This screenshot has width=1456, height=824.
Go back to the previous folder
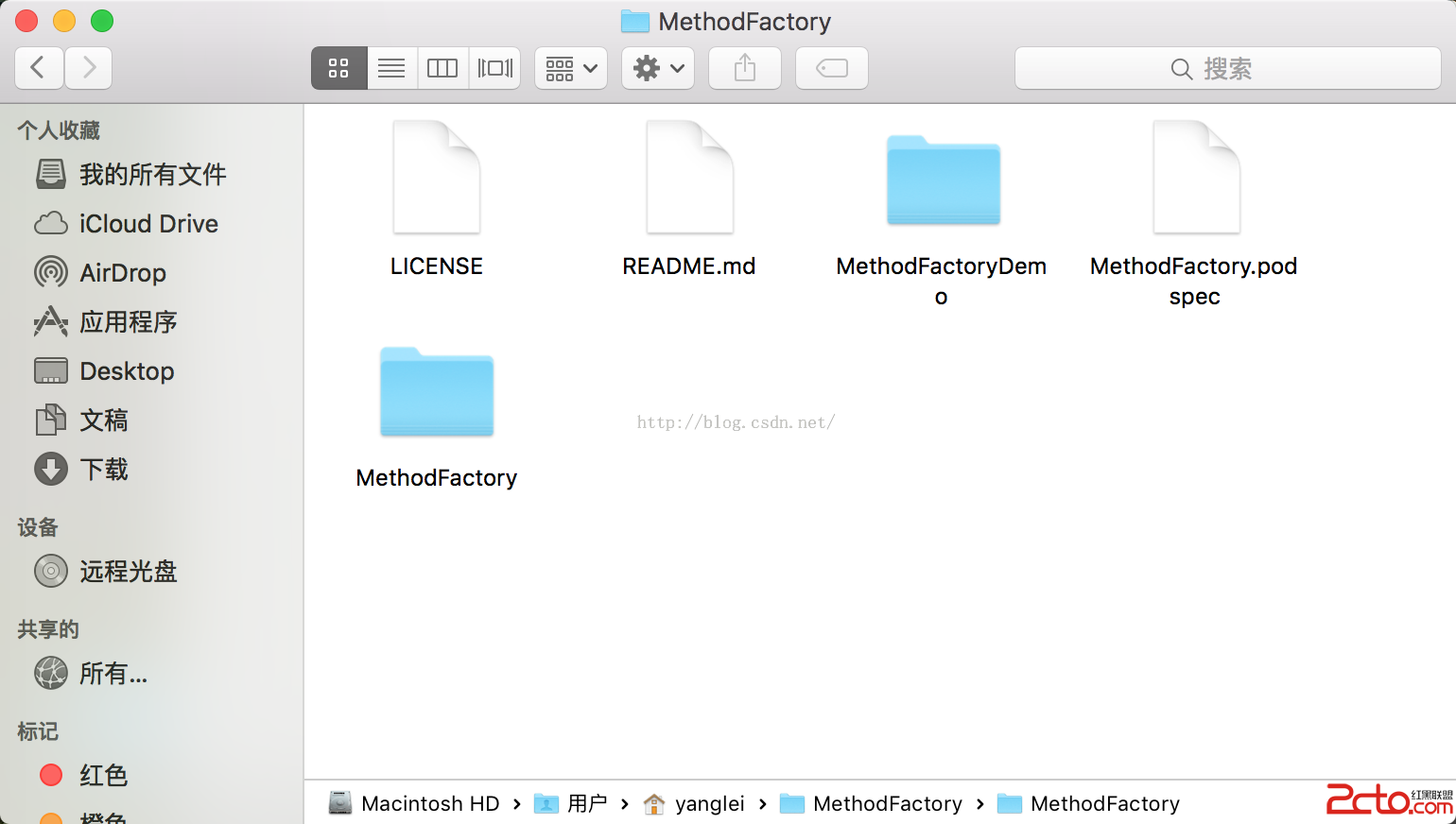[x=39, y=68]
